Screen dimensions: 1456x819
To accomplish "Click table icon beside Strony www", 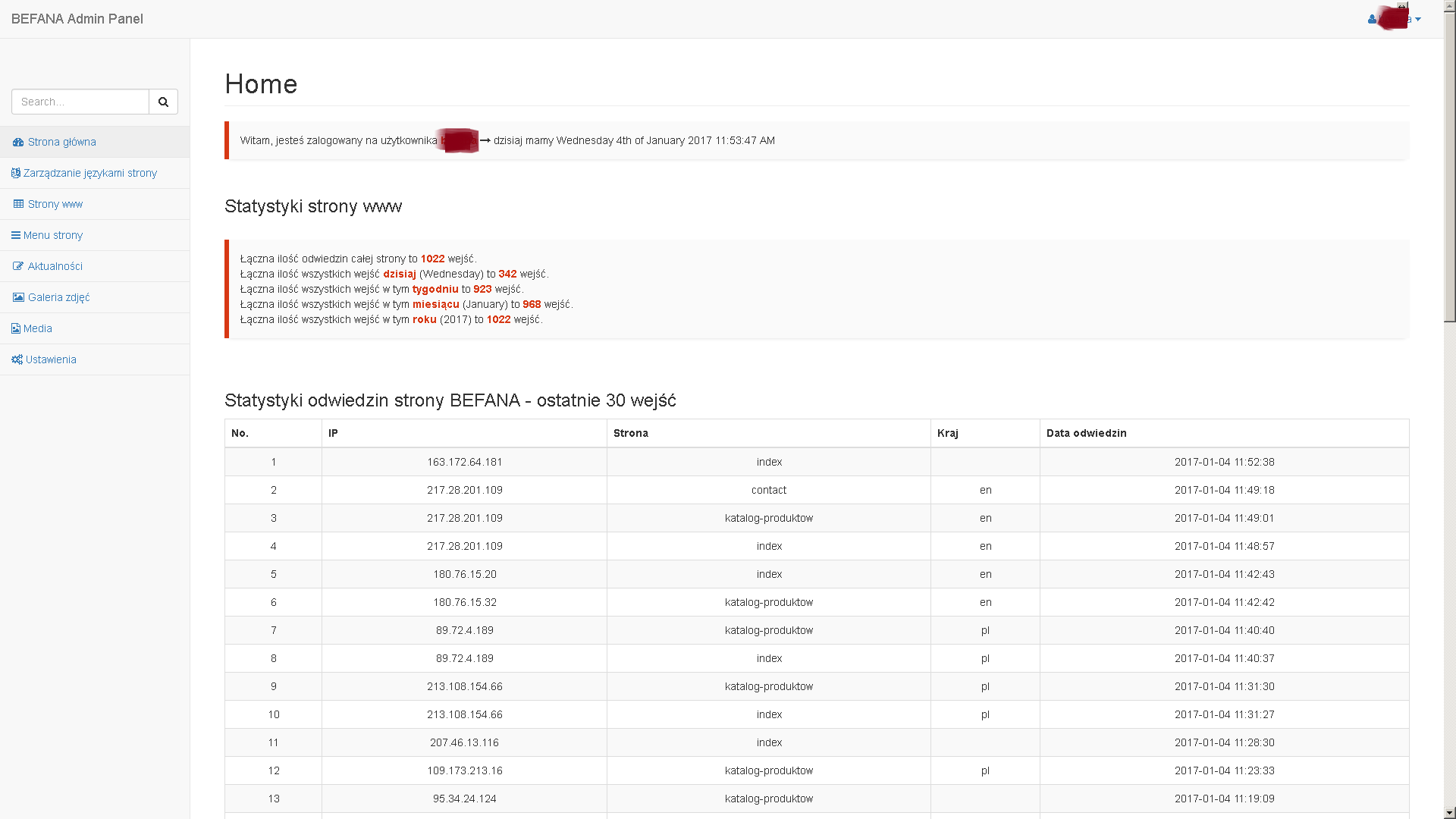I will tap(18, 204).
